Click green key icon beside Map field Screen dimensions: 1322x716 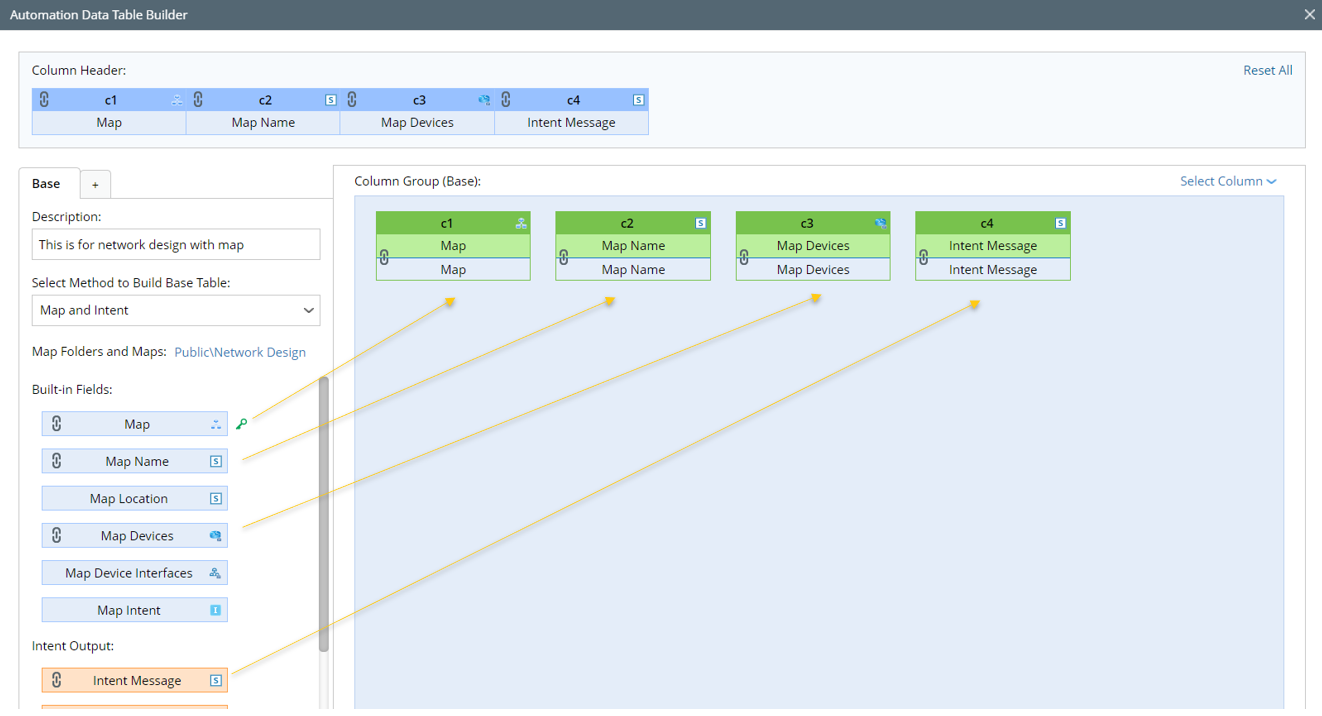(241, 424)
